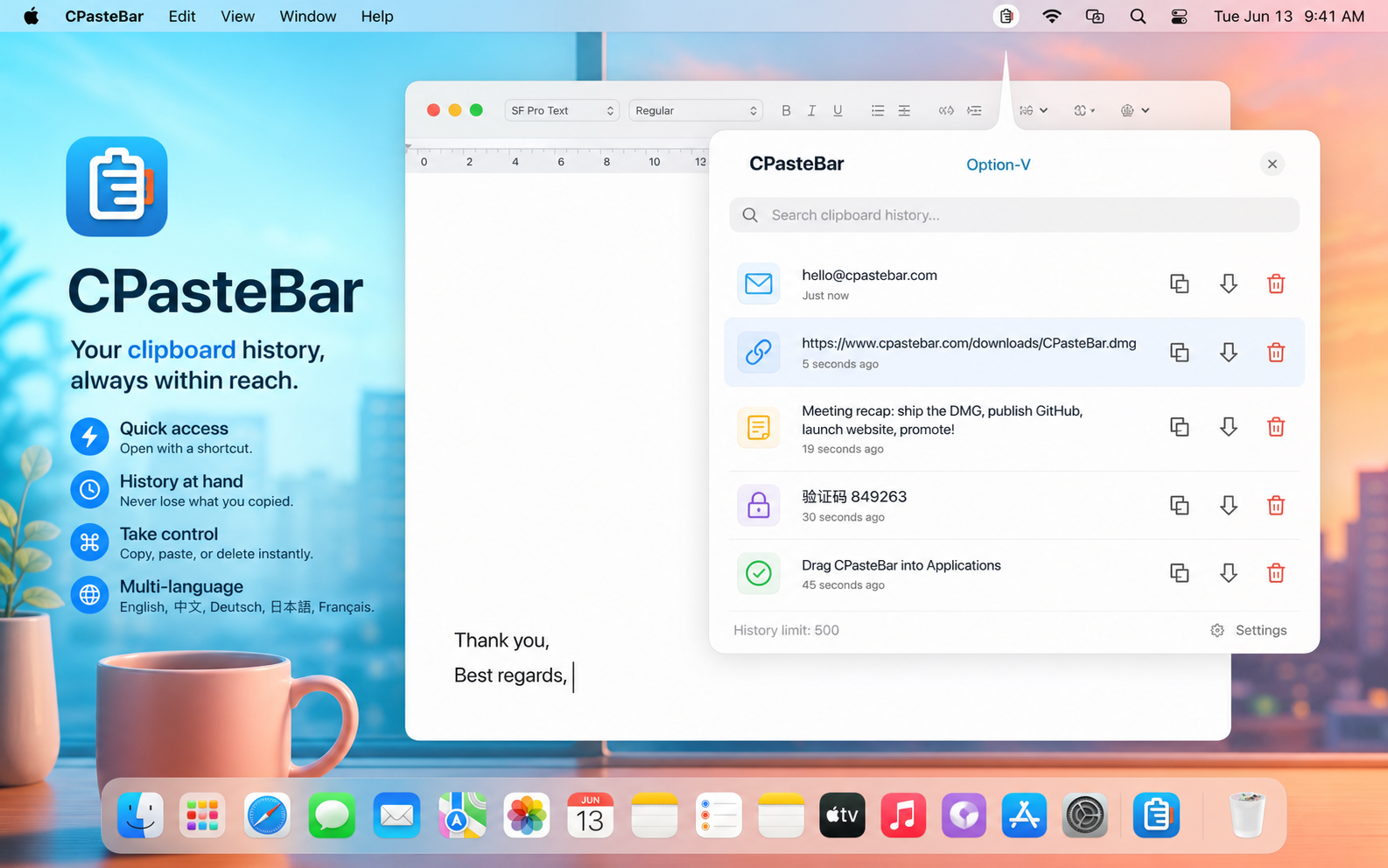Paste the hello@cpastebar.com entry with the arrow icon
The image size is (1388, 868).
(x=1229, y=283)
